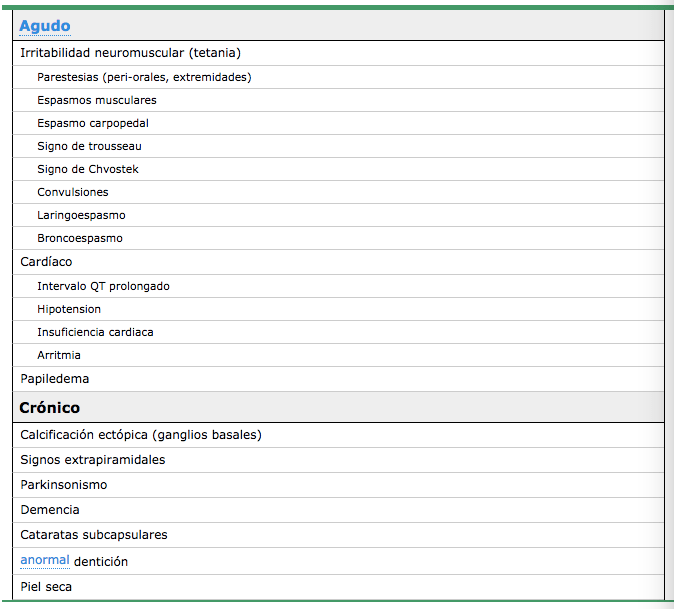This screenshot has height=609, width=674.
Task: Click the 'Cardíaco' category row
Action: pyautogui.click(x=46, y=262)
